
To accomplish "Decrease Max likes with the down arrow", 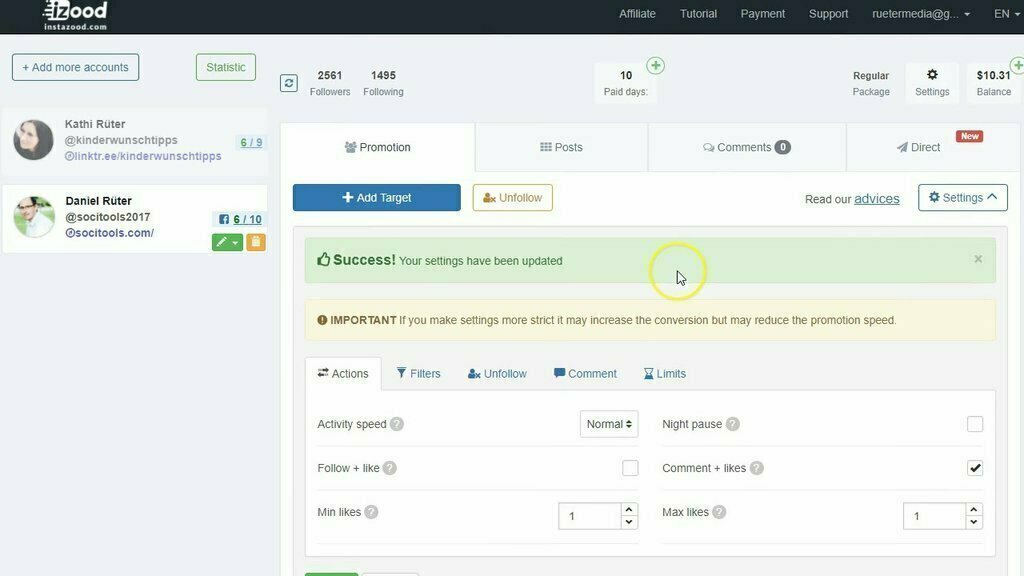I will coord(974,522).
